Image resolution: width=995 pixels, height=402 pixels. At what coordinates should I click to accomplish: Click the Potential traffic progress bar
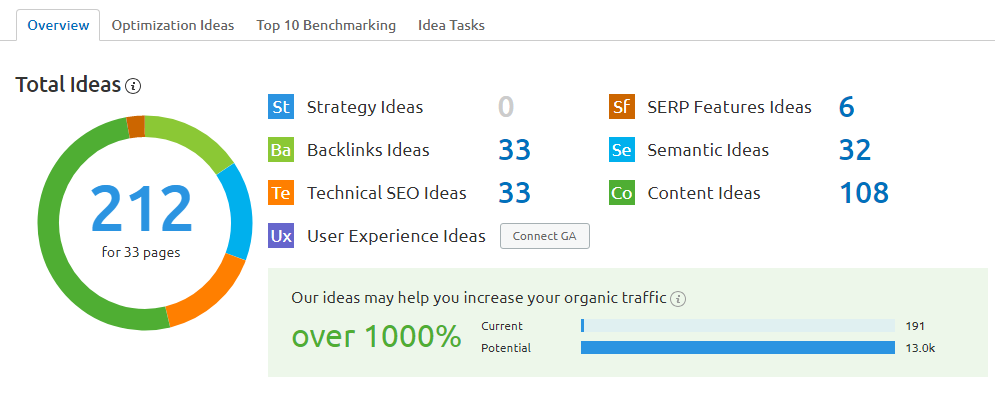point(737,348)
